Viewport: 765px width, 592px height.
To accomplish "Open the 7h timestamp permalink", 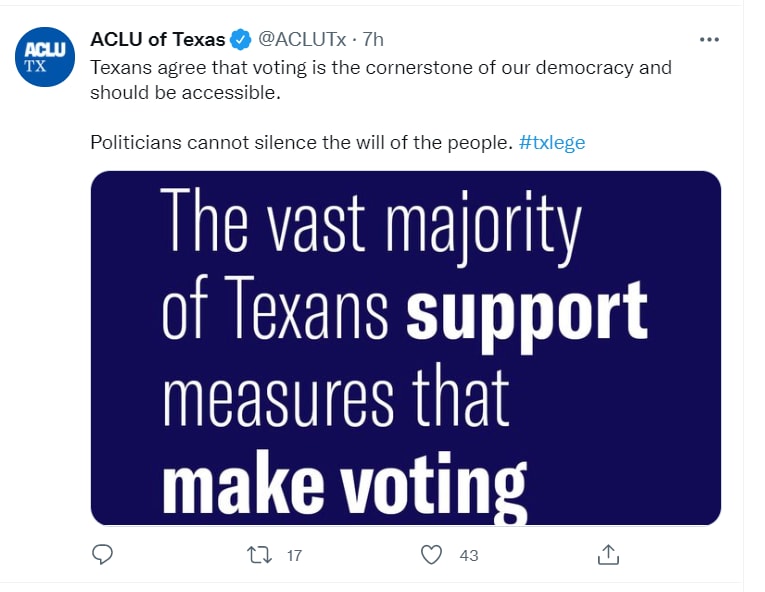I will 373,40.
